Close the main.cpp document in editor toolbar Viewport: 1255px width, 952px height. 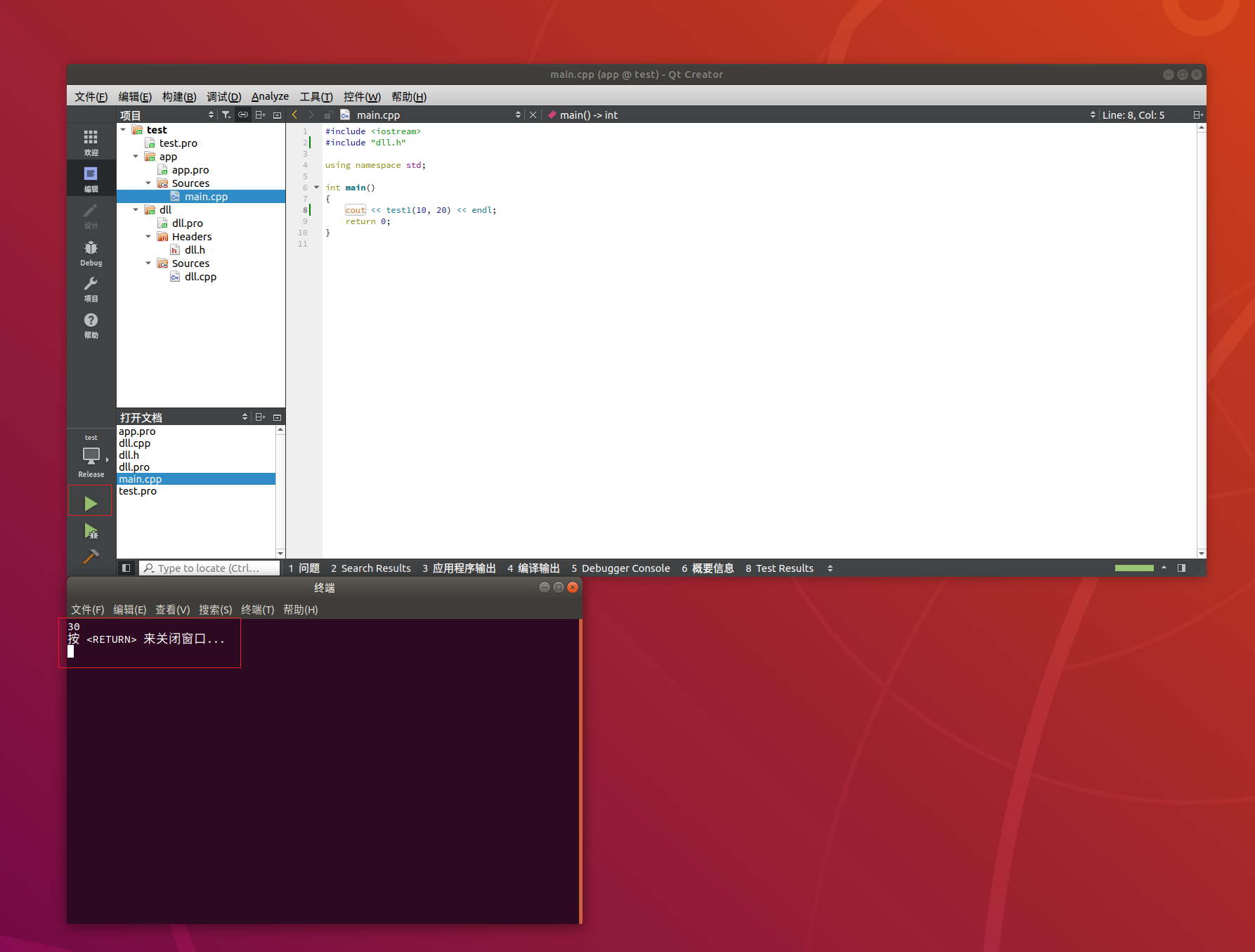(x=533, y=115)
